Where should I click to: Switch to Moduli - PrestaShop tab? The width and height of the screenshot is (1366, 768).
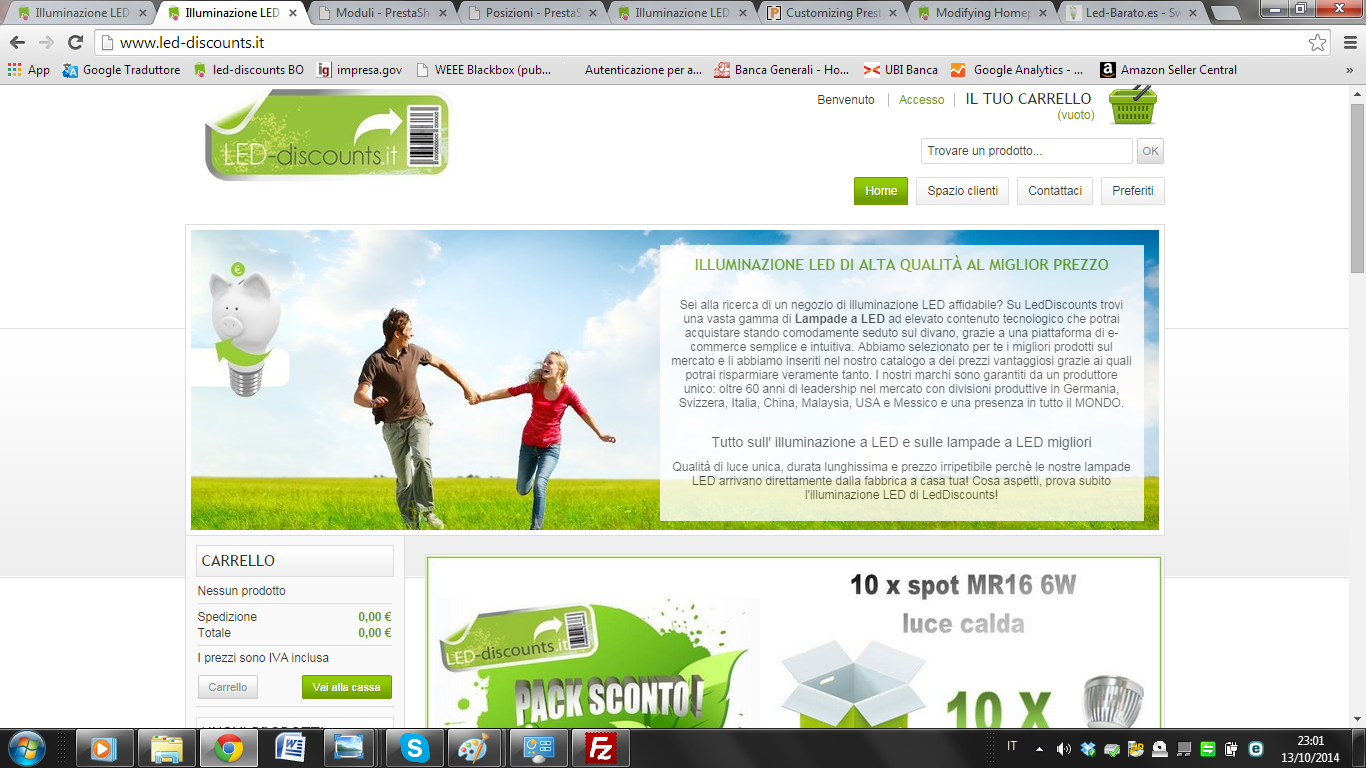[382, 13]
